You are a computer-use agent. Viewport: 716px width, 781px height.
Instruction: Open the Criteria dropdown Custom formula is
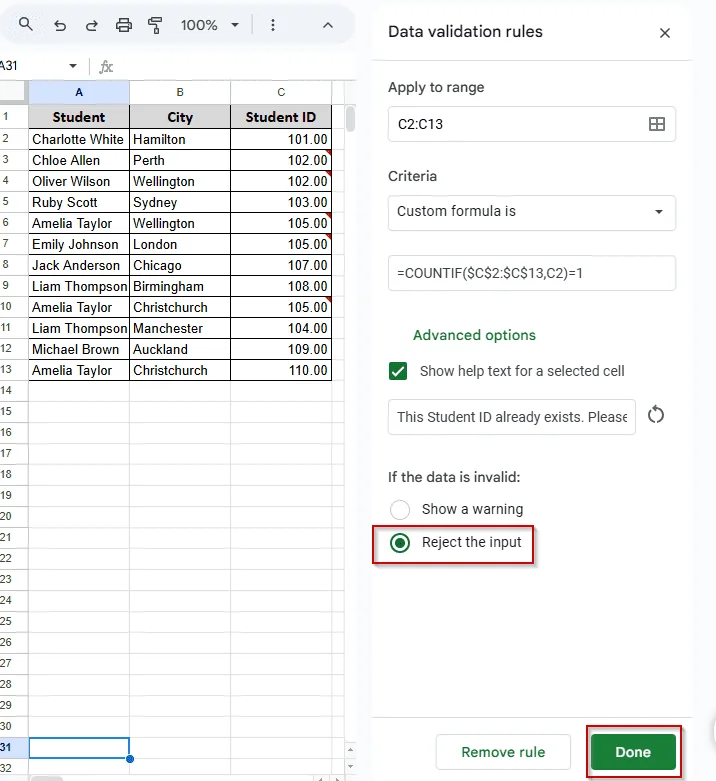pyautogui.click(x=532, y=212)
